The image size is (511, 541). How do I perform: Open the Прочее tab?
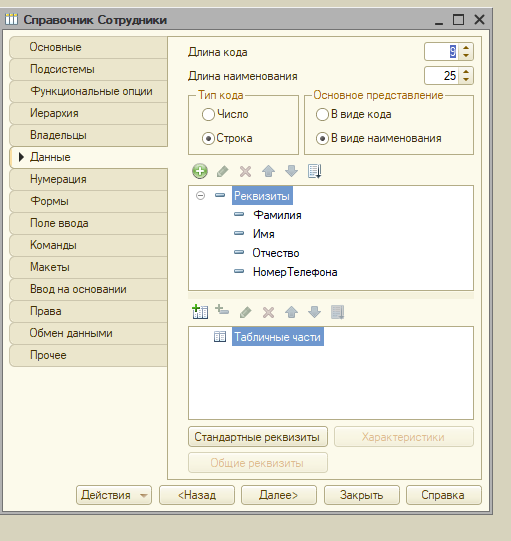(x=89, y=355)
